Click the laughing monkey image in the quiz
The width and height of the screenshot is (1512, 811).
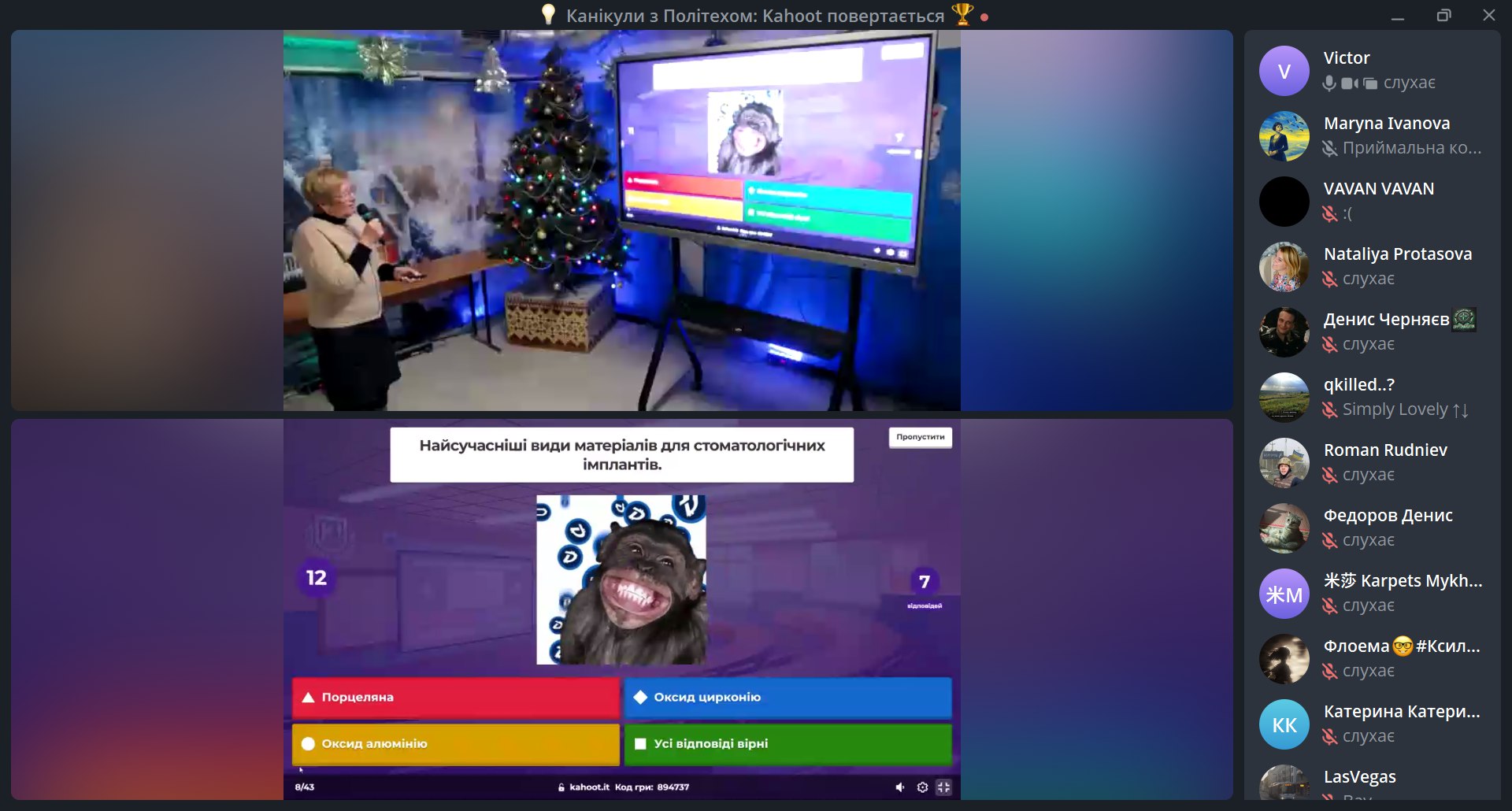pyautogui.click(x=621, y=580)
